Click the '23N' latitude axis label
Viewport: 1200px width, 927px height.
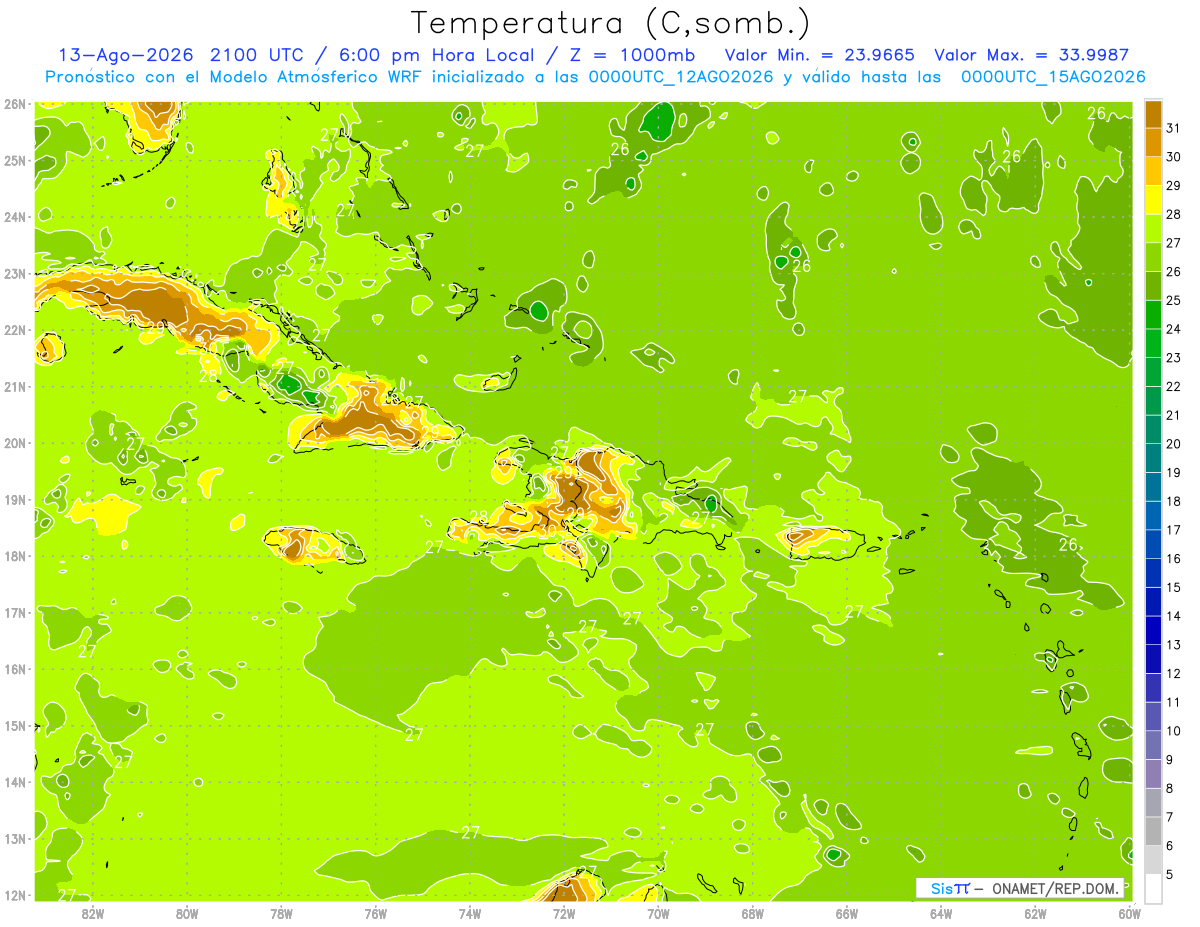coord(14,274)
